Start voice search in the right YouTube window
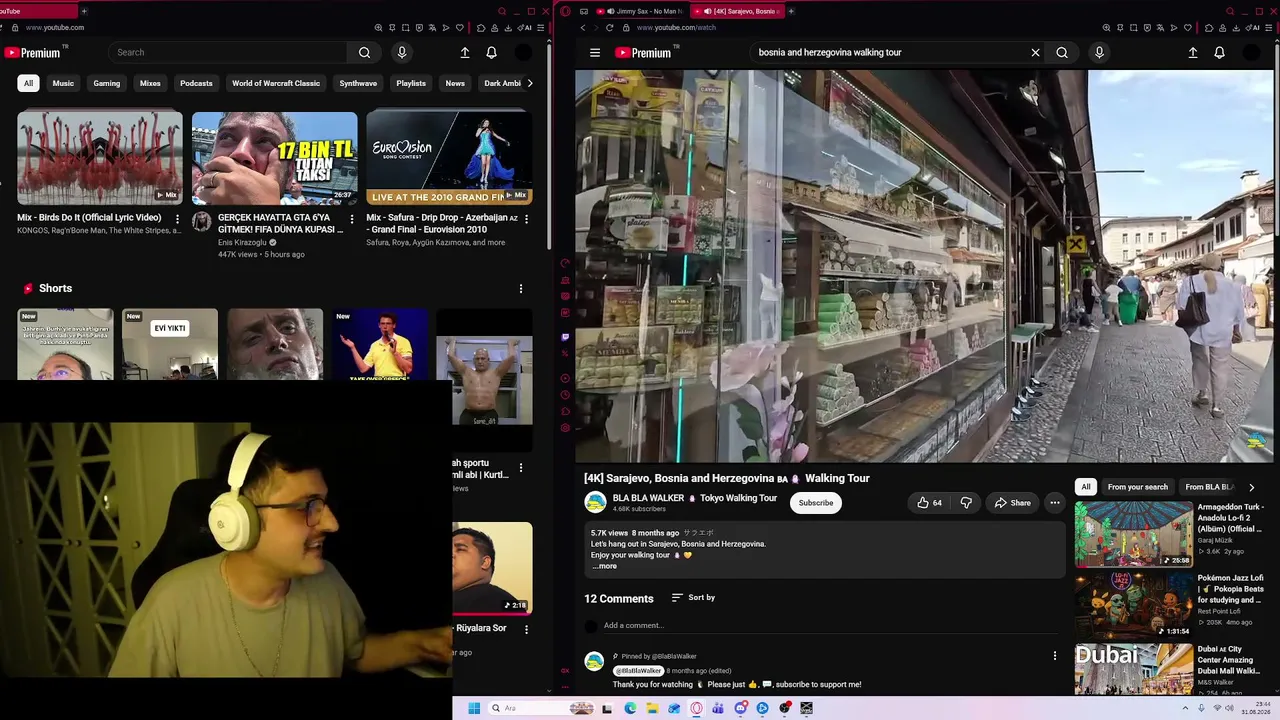 pyautogui.click(x=1099, y=53)
